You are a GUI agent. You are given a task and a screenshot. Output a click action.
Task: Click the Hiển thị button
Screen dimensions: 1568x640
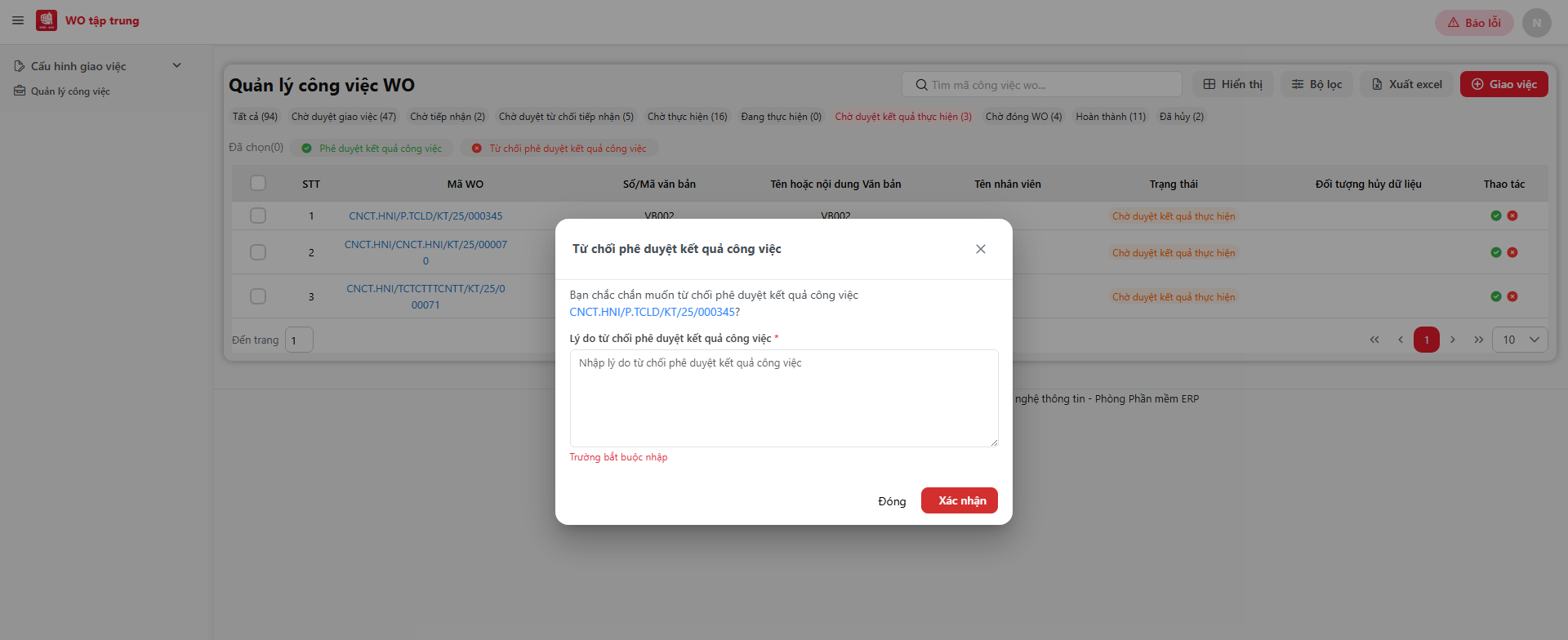pyautogui.click(x=1233, y=84)
